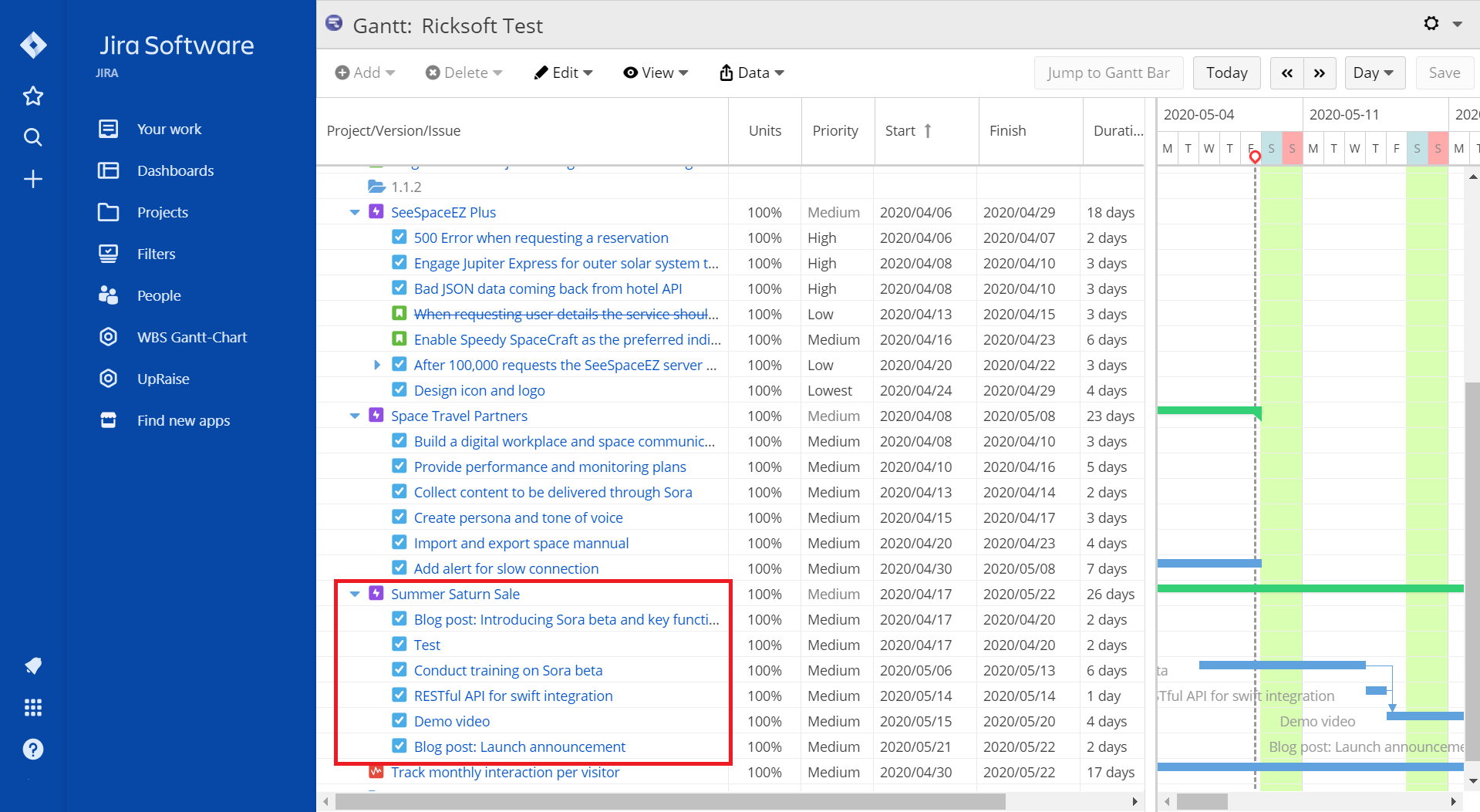This screenshot has height=812, width=1480.
Task: Toggle checkbox icon for Create persona issue
Action: pos(399,517)
